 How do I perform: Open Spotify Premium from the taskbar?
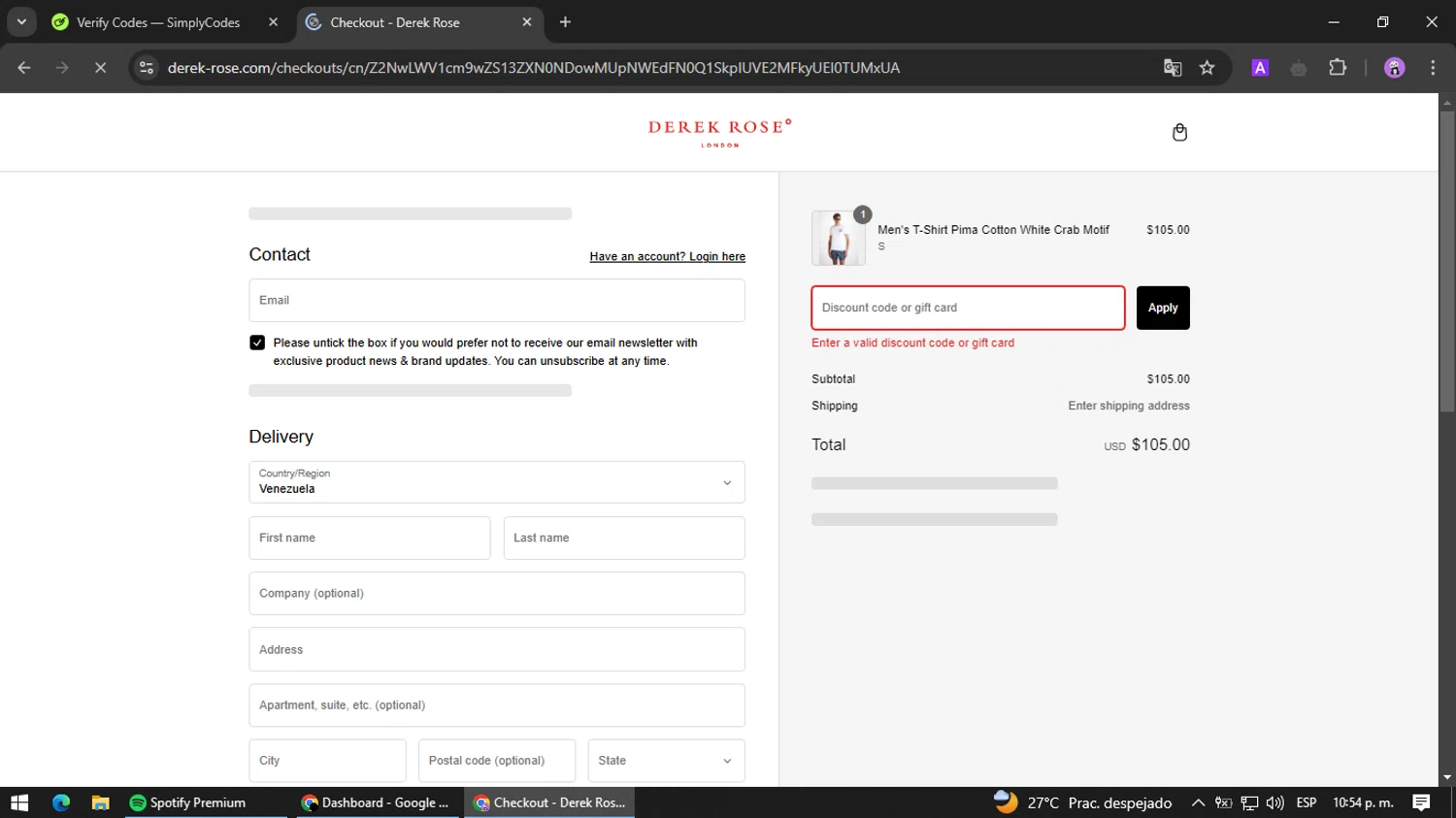point(206,802)
